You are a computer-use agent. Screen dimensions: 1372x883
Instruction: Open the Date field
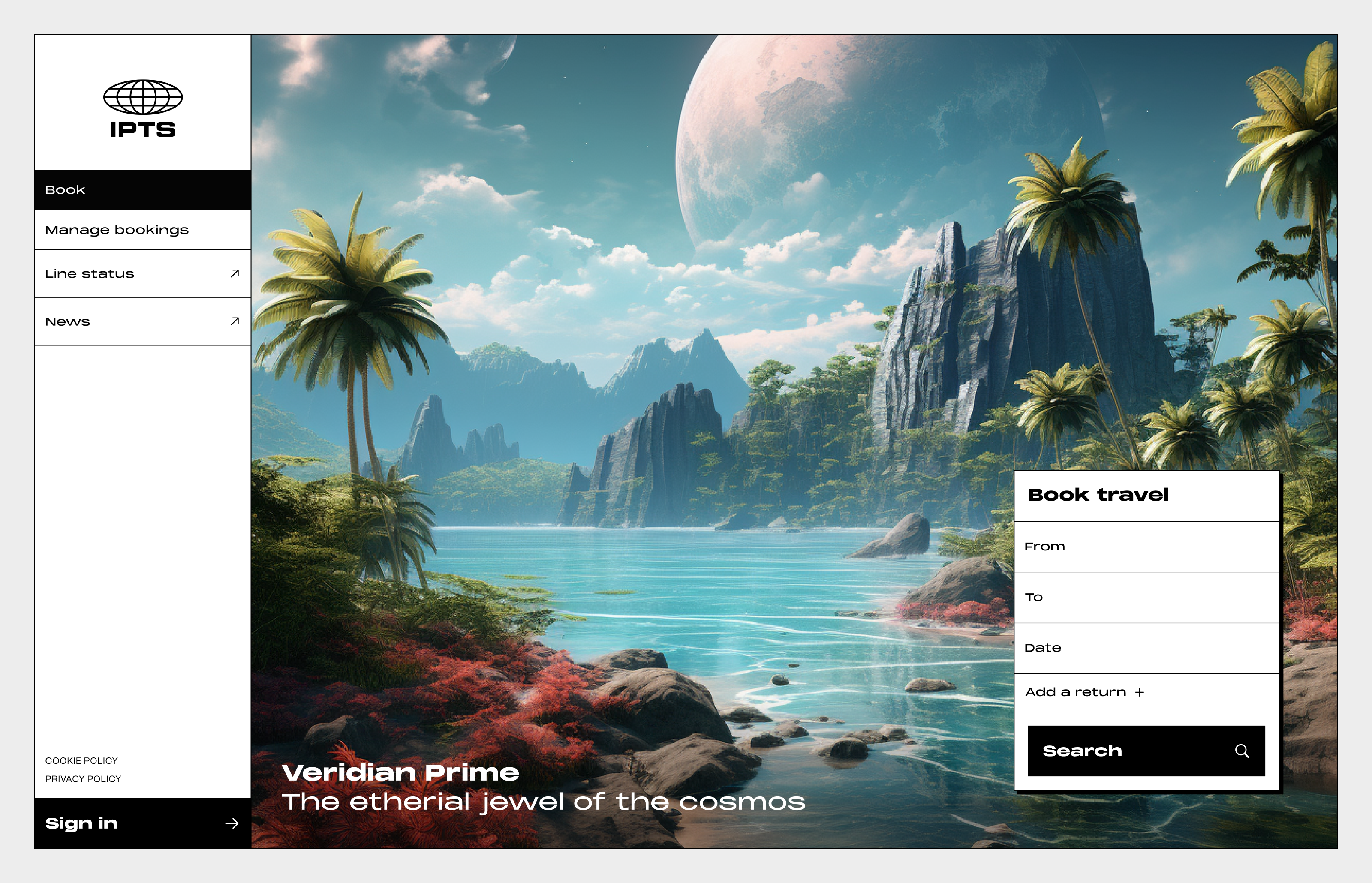1146,648
